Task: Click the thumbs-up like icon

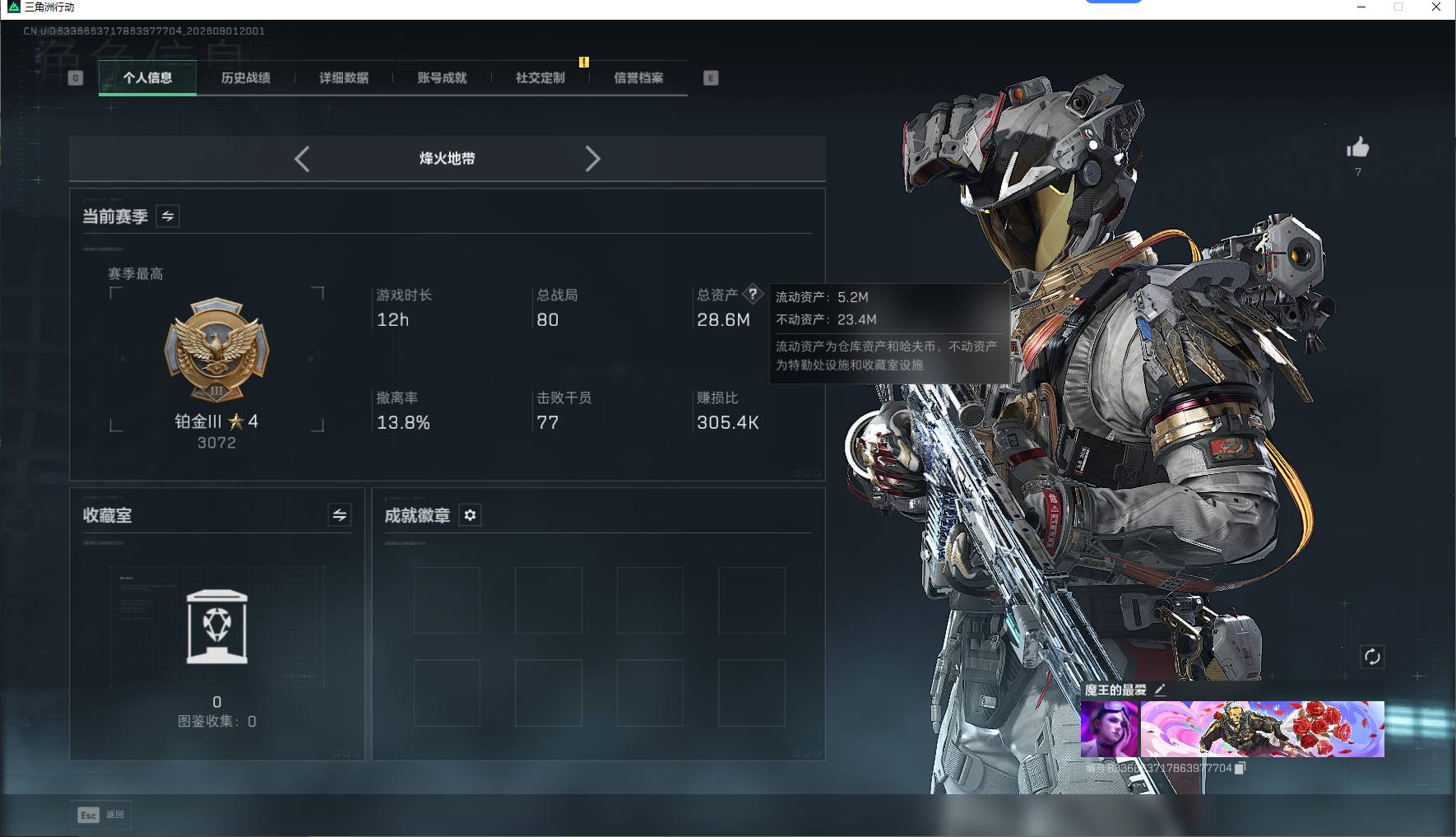Action: (x=1358, y=147)
